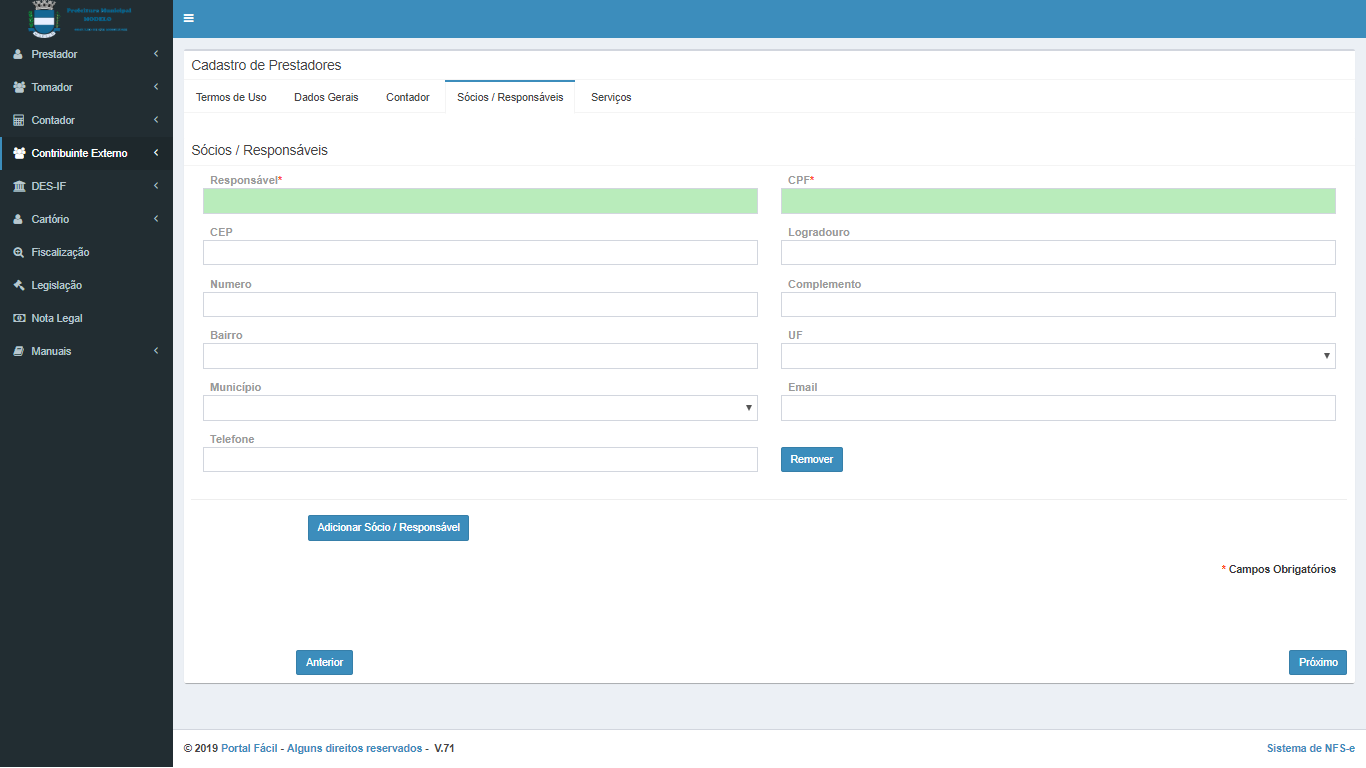The image size is (1366, 768).
Task: Switch to the Dados Gerais tab
Action: click(x=326, y=97)
